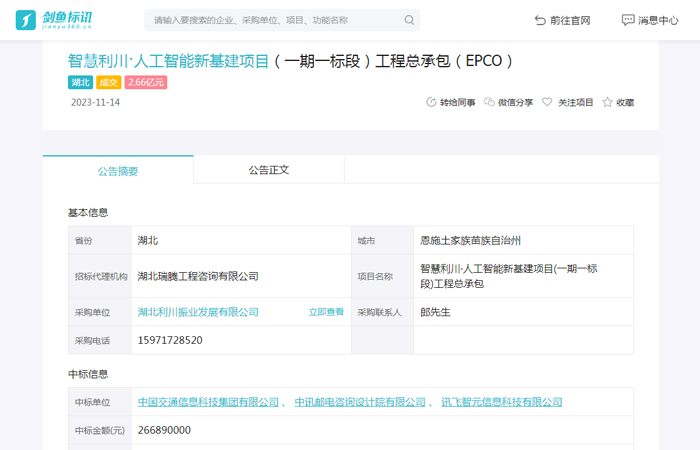Viewport: 700px width, 450px height.
Task: Open 中讯邮电咨询设计院有限公司 link
Action: coord(360,402)
